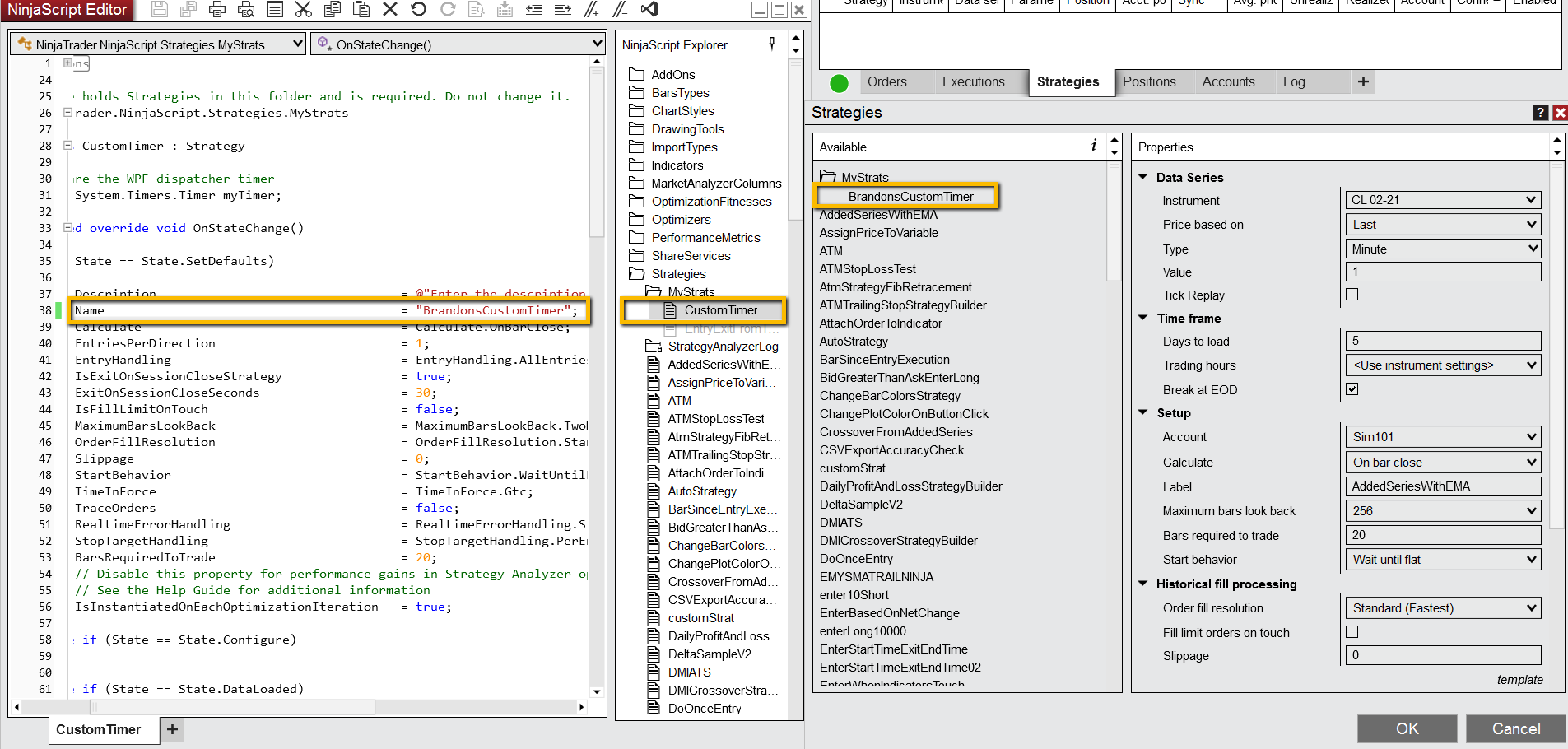Click the Visual Studio icon

coord(649,9)
